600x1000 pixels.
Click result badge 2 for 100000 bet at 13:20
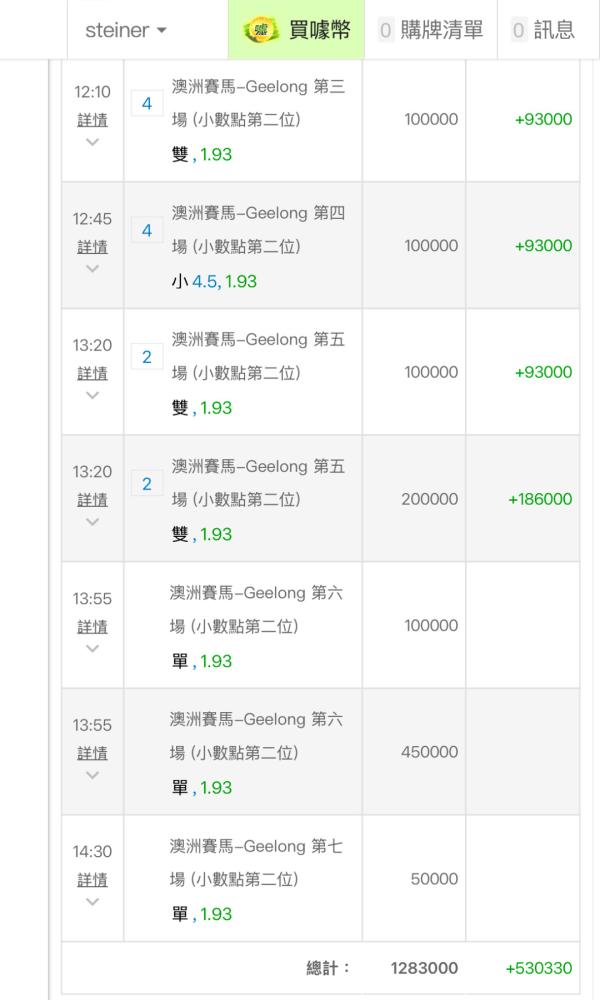(x=147, y=357)
